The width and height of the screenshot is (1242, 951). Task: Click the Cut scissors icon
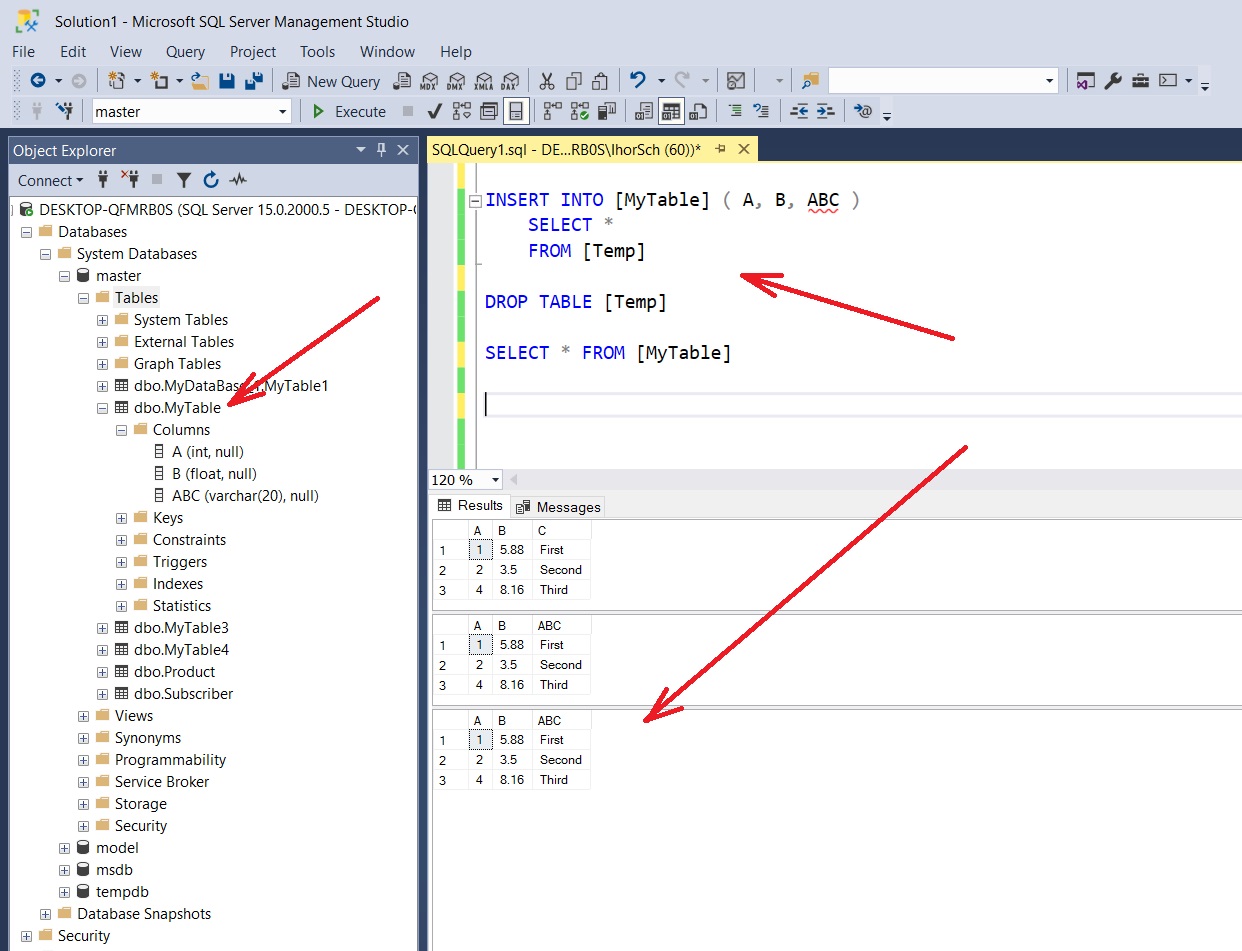click(547, 81)
